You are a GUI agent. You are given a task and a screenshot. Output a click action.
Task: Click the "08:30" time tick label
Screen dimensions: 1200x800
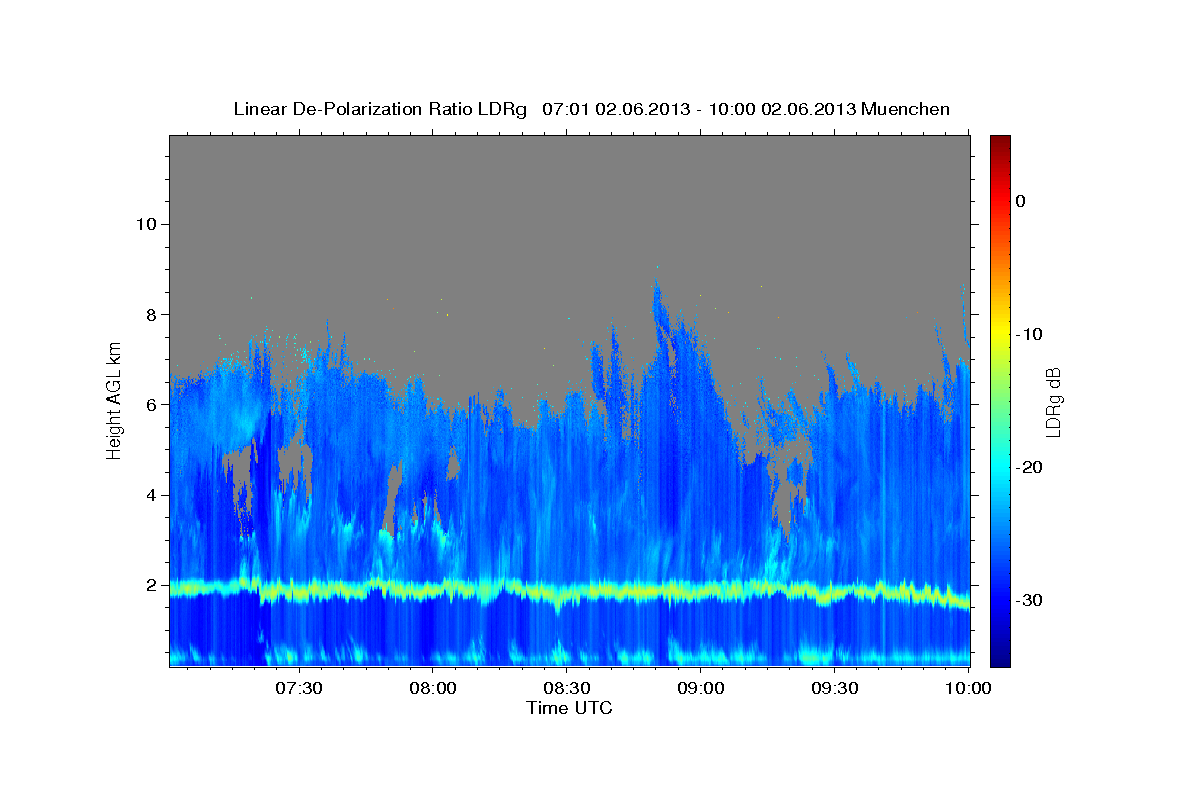tap(566, 688)
